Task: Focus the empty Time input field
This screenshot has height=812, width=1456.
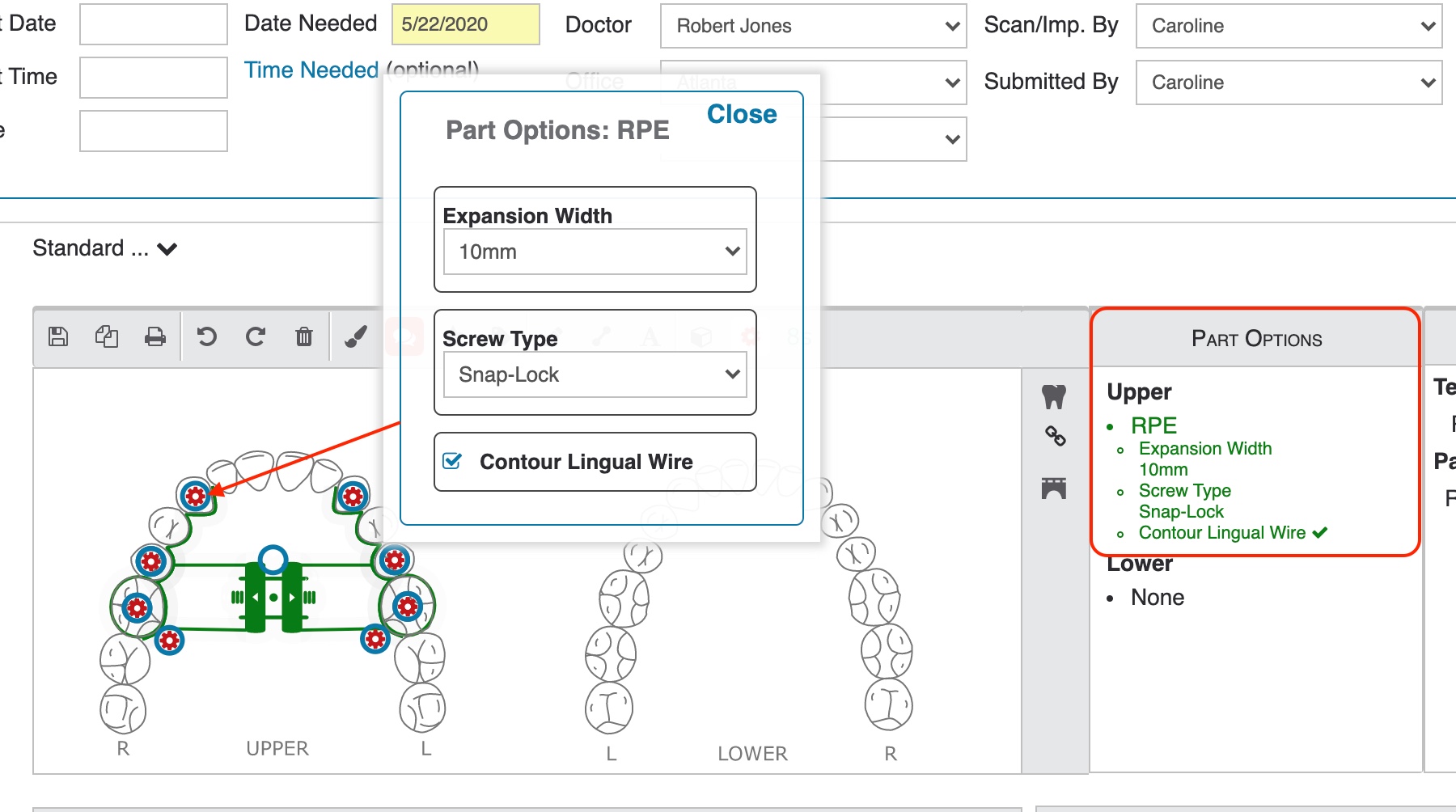Action: [154, 77]
